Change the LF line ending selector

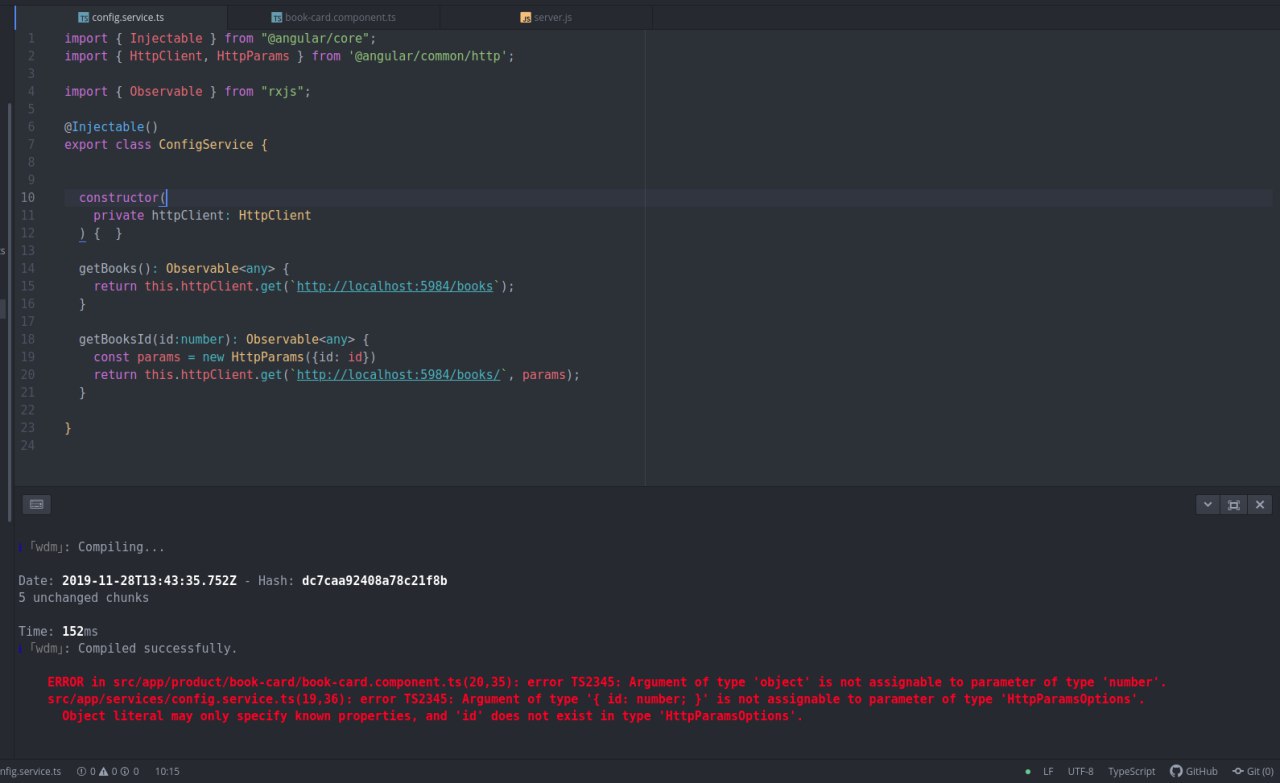coord(1048,771)
